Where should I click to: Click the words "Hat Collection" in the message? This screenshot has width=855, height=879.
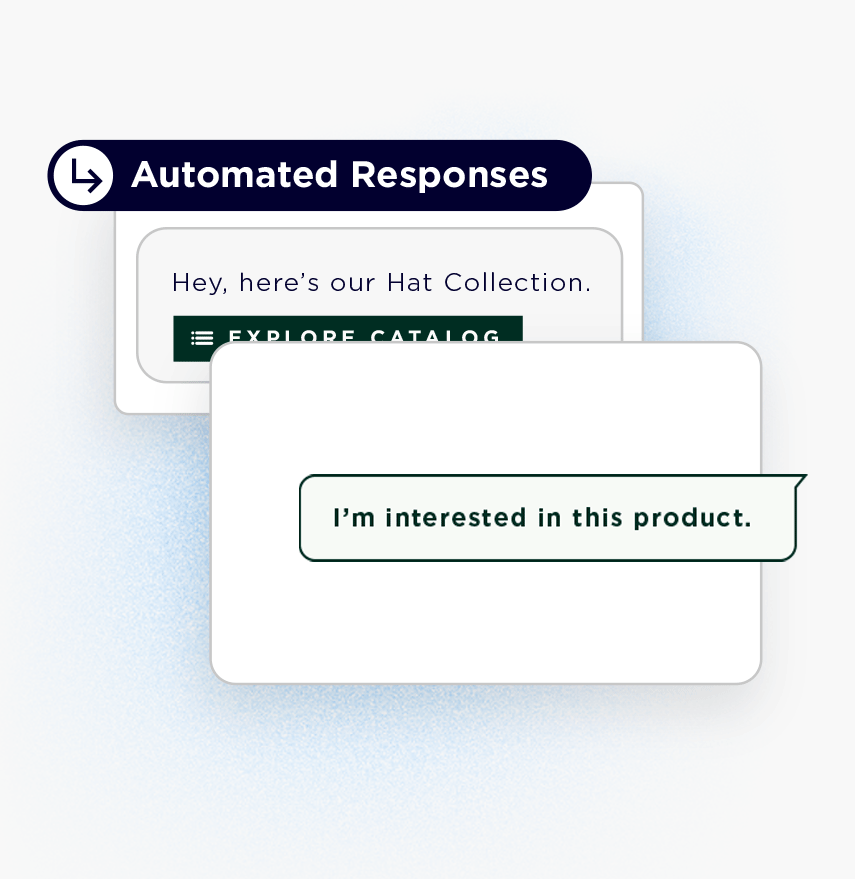pos(488,283)
